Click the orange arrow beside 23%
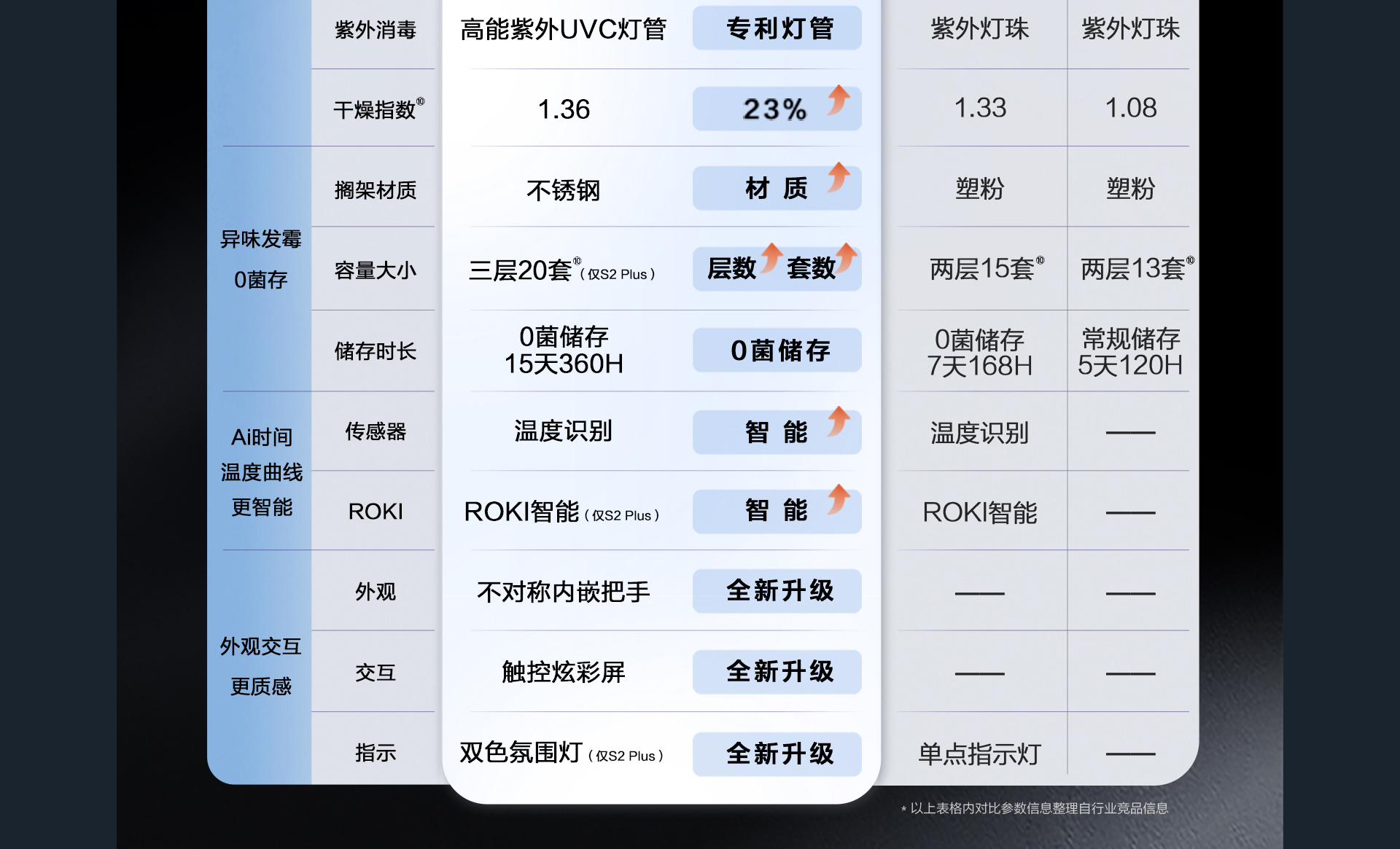Screen dimensions: 1400x849 pyautogui.click(x=839, y=100)
